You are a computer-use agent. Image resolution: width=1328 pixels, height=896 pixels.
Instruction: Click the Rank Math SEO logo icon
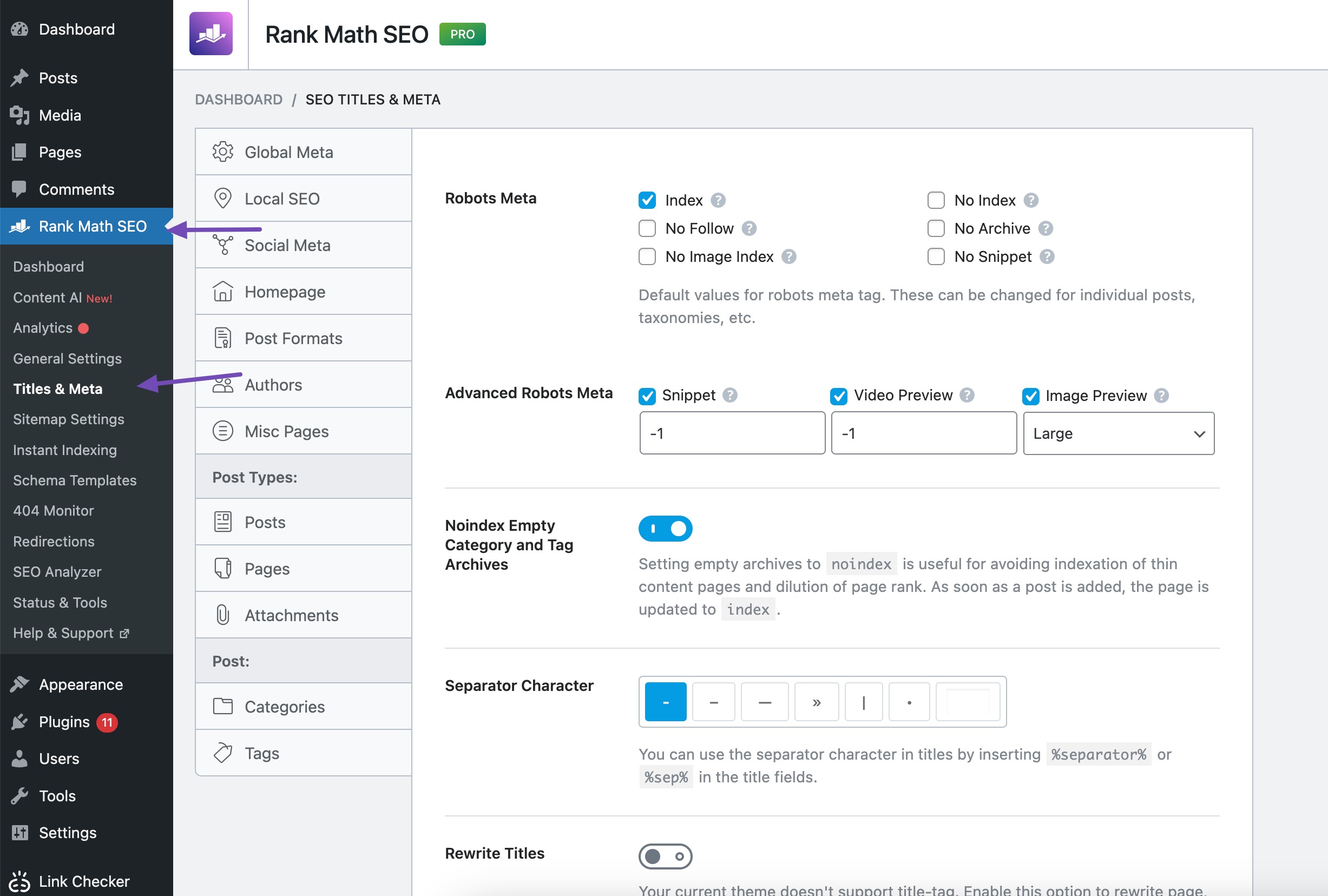(x=211, y=34)
